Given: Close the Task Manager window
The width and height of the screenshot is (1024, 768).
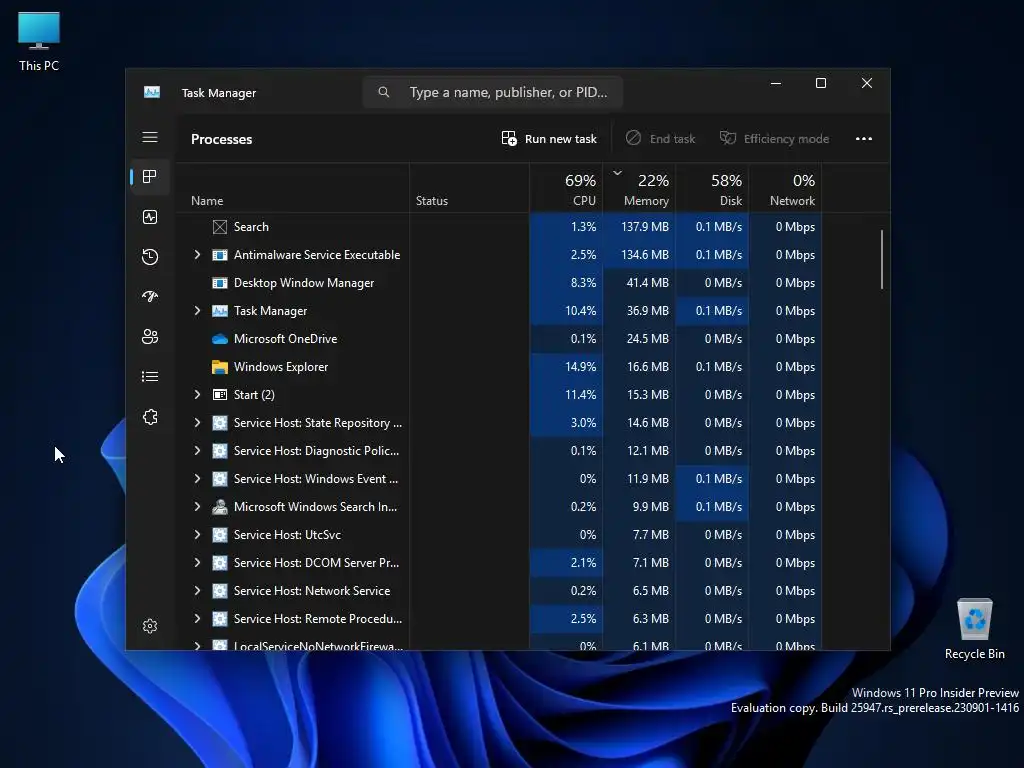Looking at the screenshot, I should coord(867,83).
